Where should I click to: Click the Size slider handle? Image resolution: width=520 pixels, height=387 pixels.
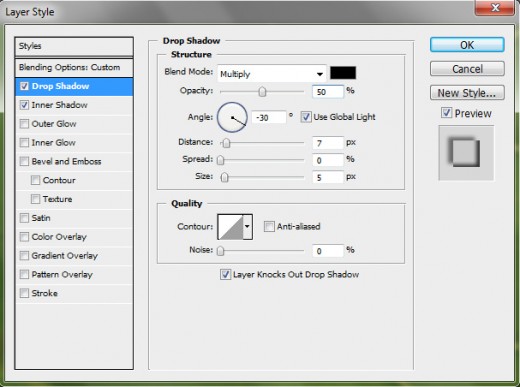click(x=225, y=177)
